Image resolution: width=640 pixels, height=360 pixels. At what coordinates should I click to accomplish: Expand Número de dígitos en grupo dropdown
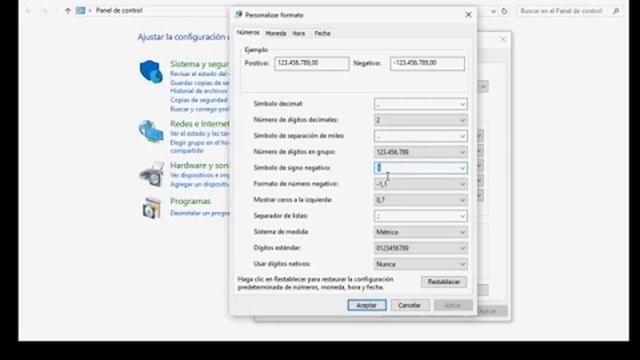420,152
